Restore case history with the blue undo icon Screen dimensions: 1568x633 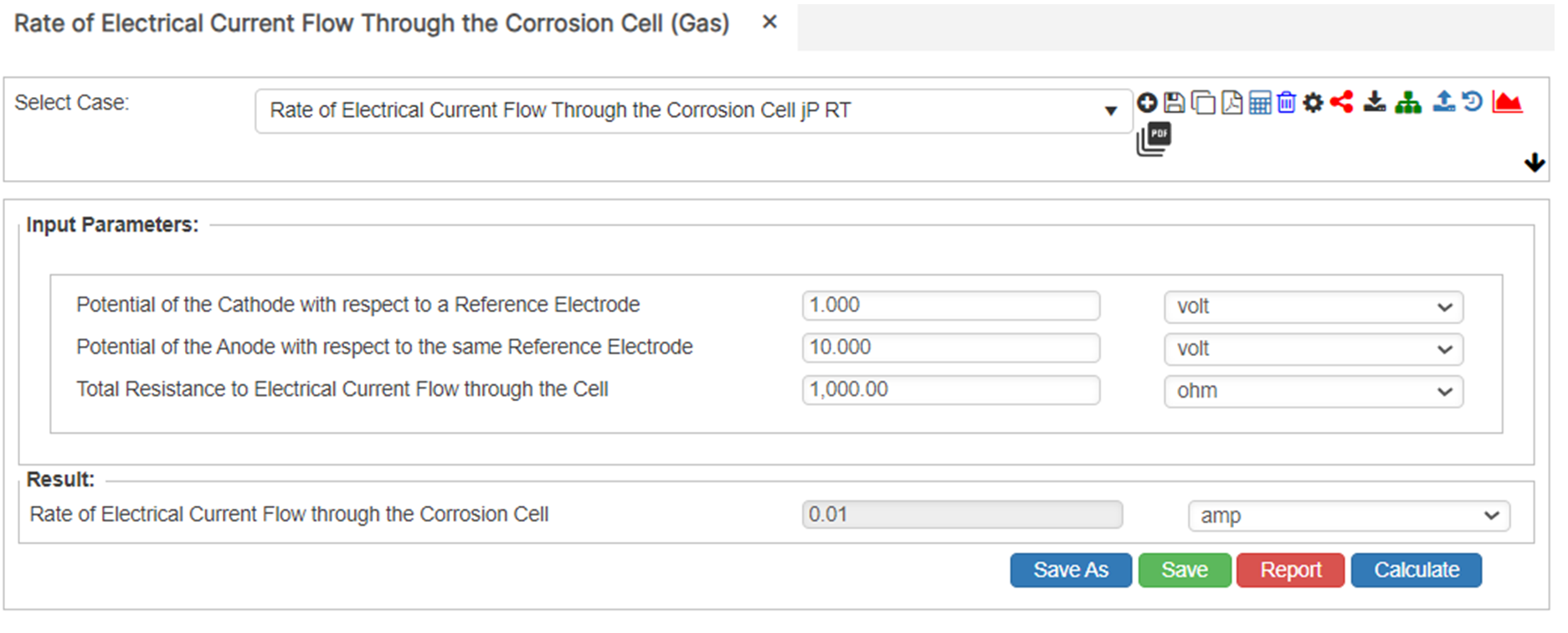[x=1472, y=102]
